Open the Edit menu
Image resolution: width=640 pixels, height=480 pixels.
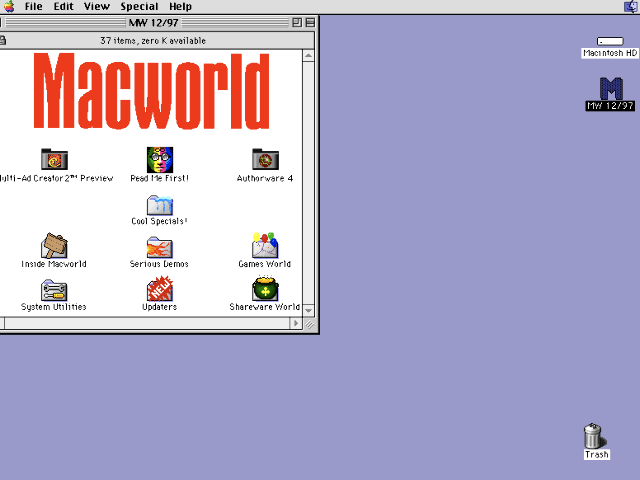coord(64,7)
